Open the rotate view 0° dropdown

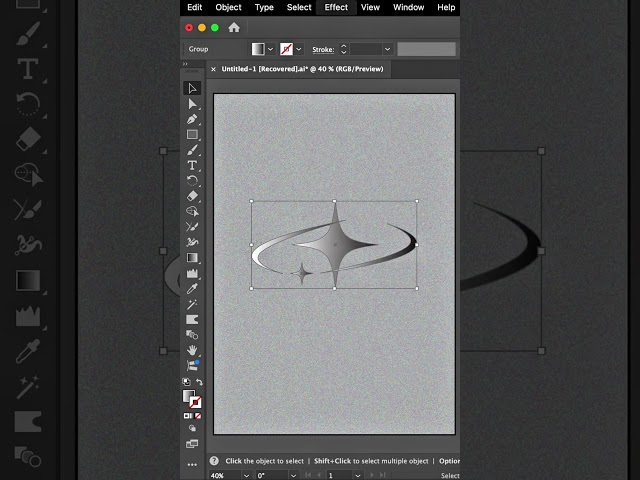point(293,476)
